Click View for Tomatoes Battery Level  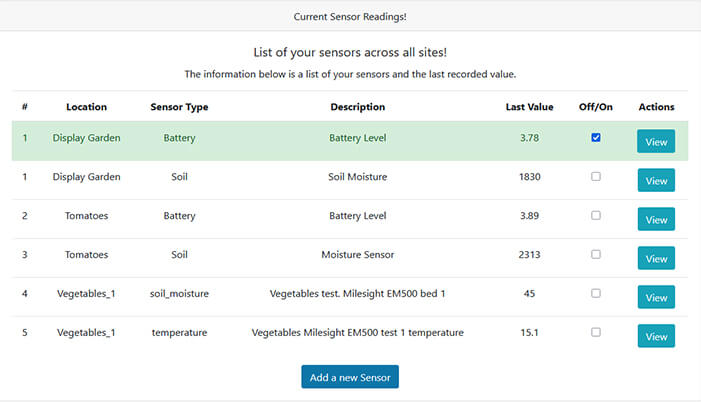656,220
